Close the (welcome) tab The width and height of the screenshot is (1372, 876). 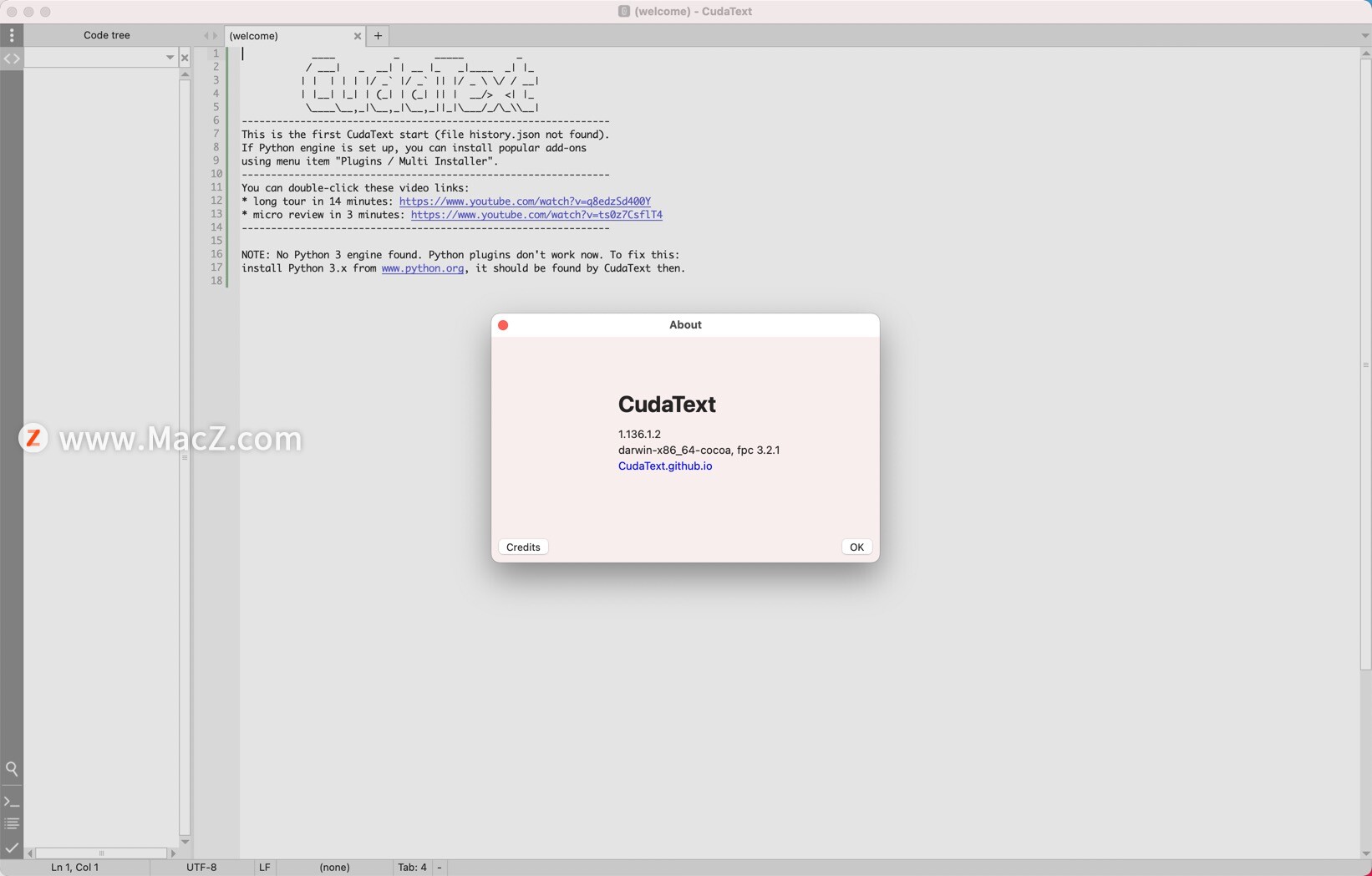pos(358,36)
